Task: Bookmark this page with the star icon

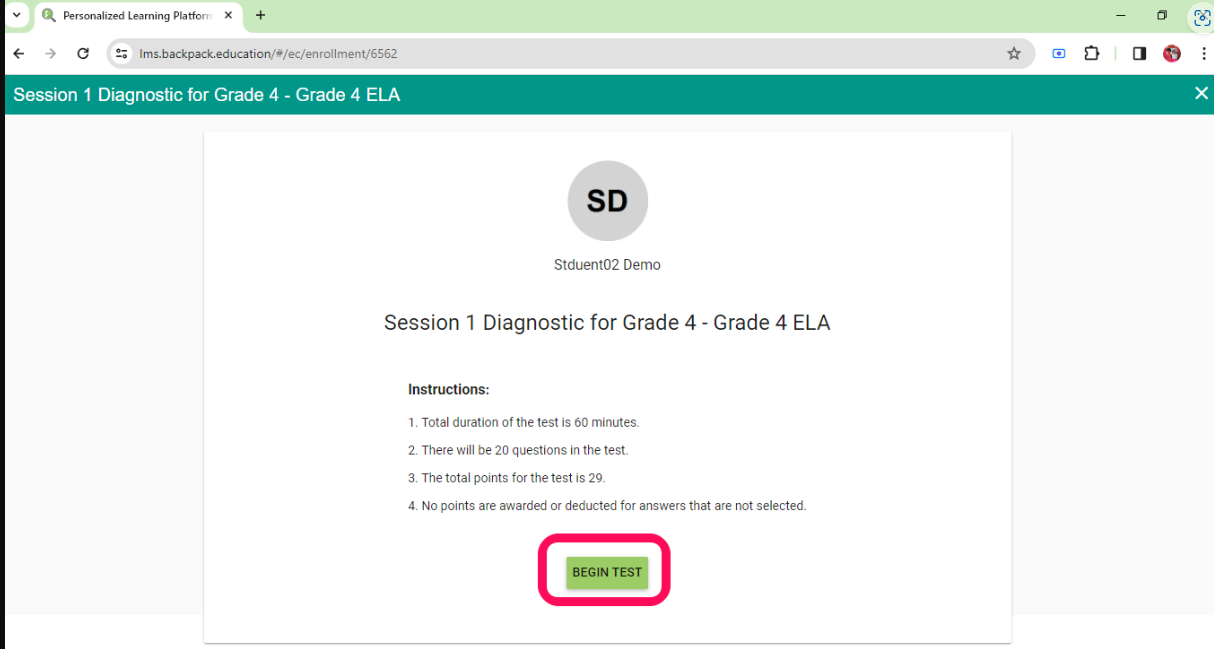Action: pos(1014,54)
